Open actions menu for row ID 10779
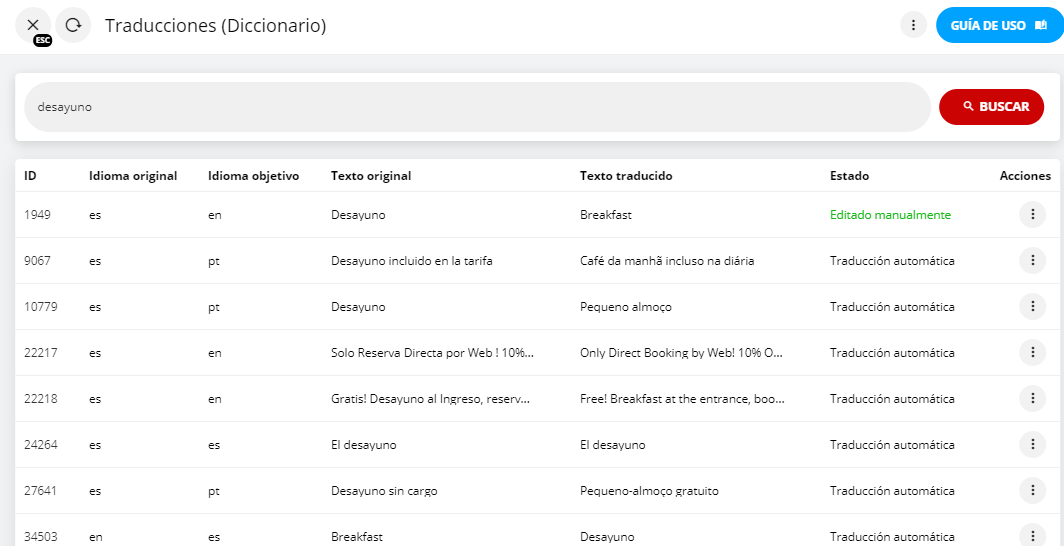 click(1031, 307)
